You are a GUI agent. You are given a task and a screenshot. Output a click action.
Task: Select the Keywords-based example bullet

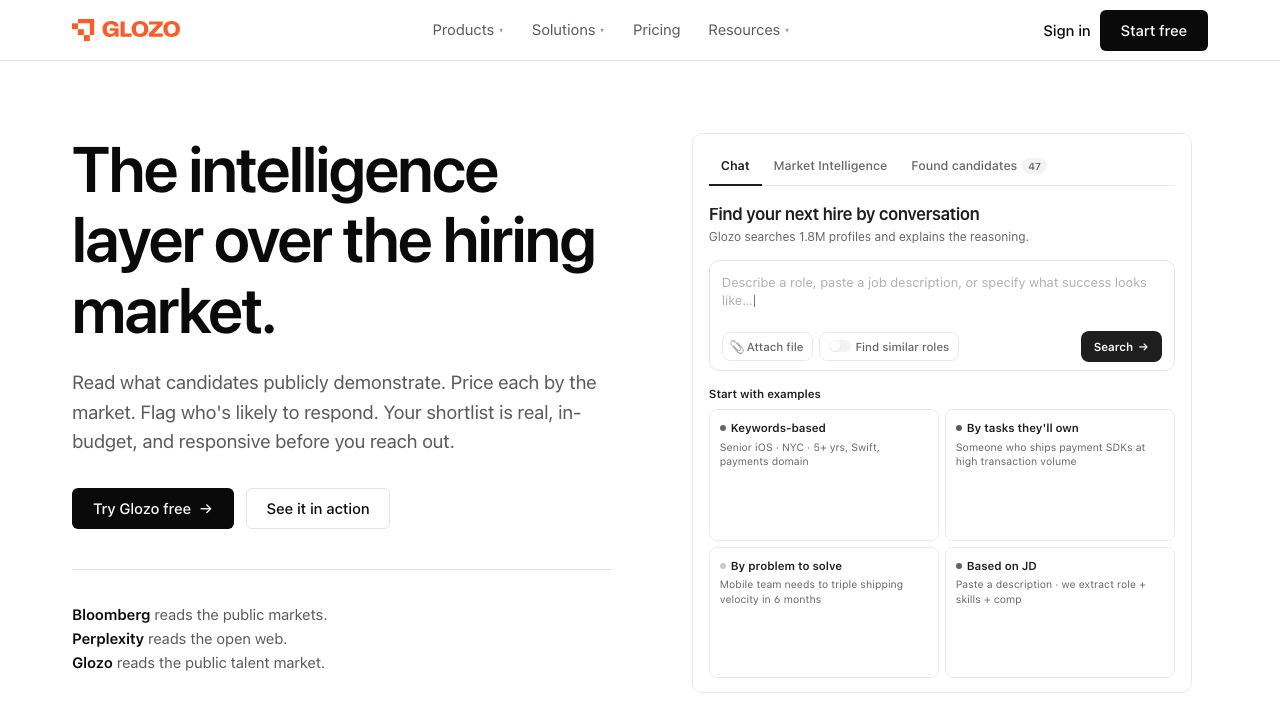pyautogui.click(x=723, y=428)
